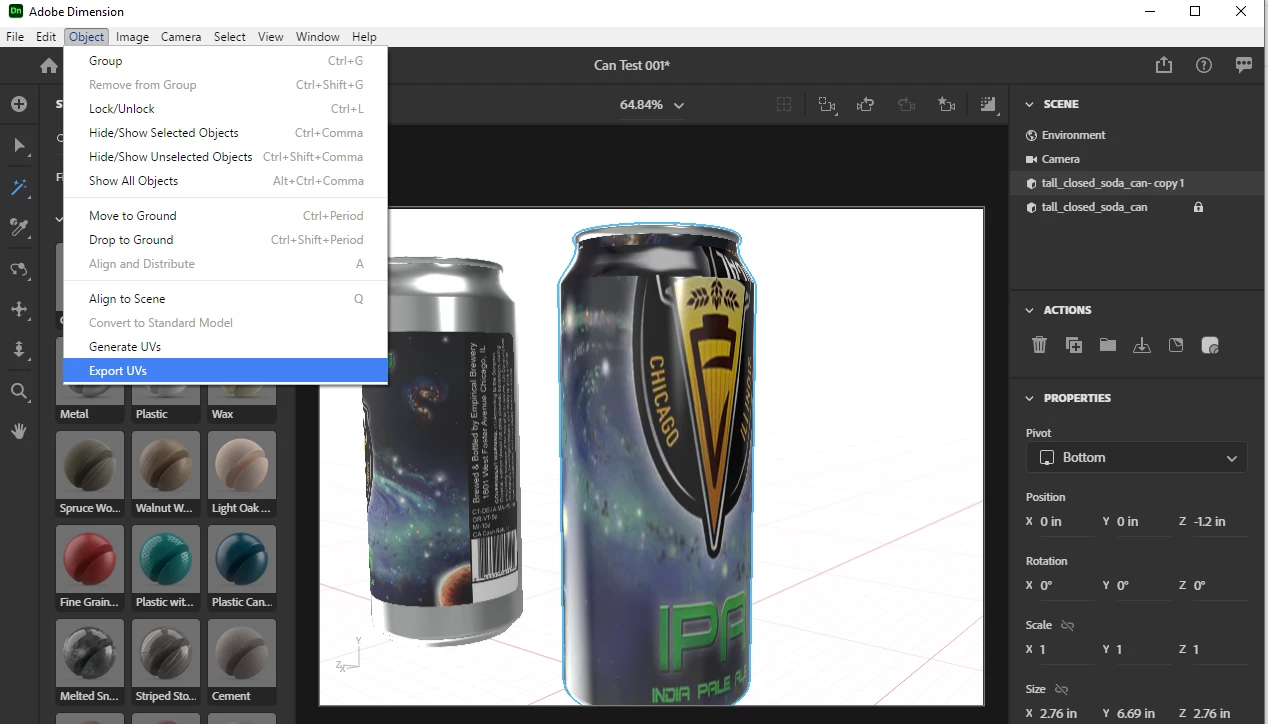This screenshot has width=1268, height=724.
Task: Select Align to Scene menu entry
Action: click(x=225, y=299)
